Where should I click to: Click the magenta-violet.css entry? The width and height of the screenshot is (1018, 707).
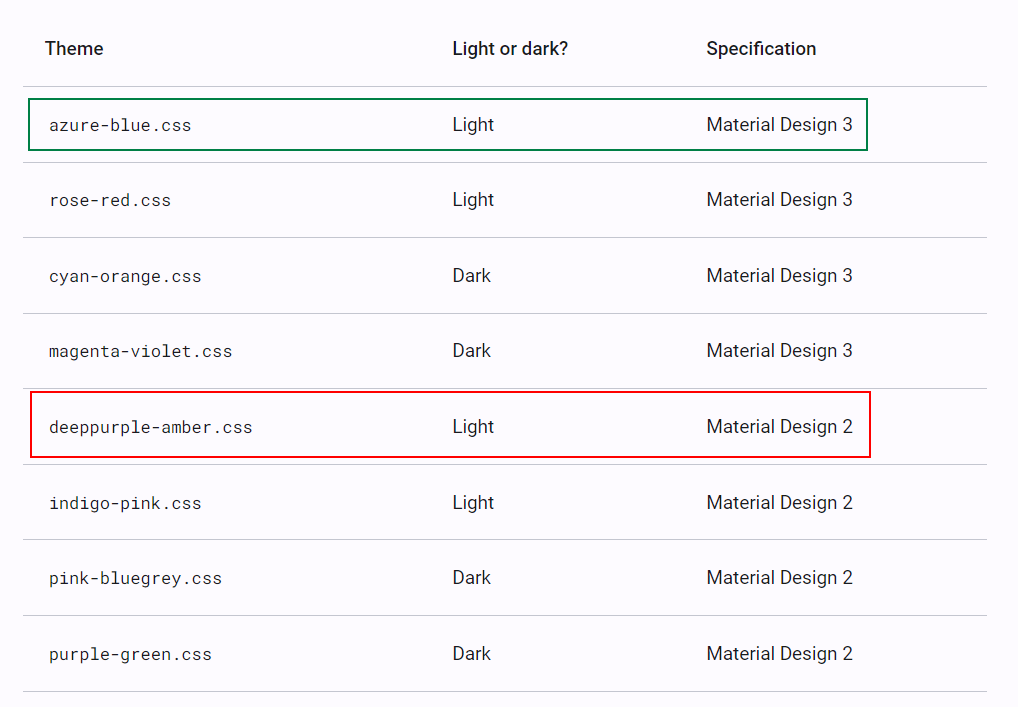(x=140, y=351)
